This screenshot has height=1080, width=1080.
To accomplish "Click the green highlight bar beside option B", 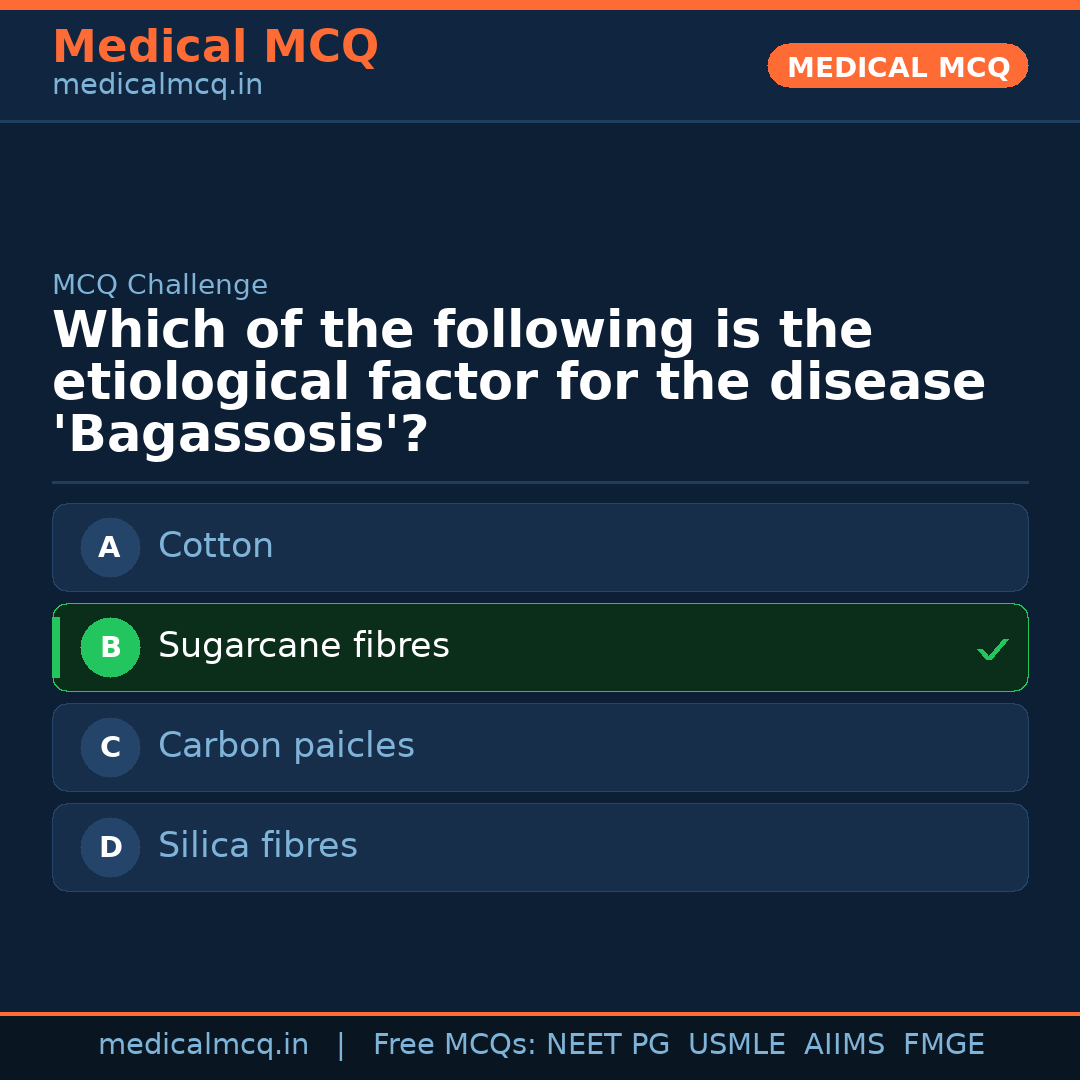I will 56,647.
